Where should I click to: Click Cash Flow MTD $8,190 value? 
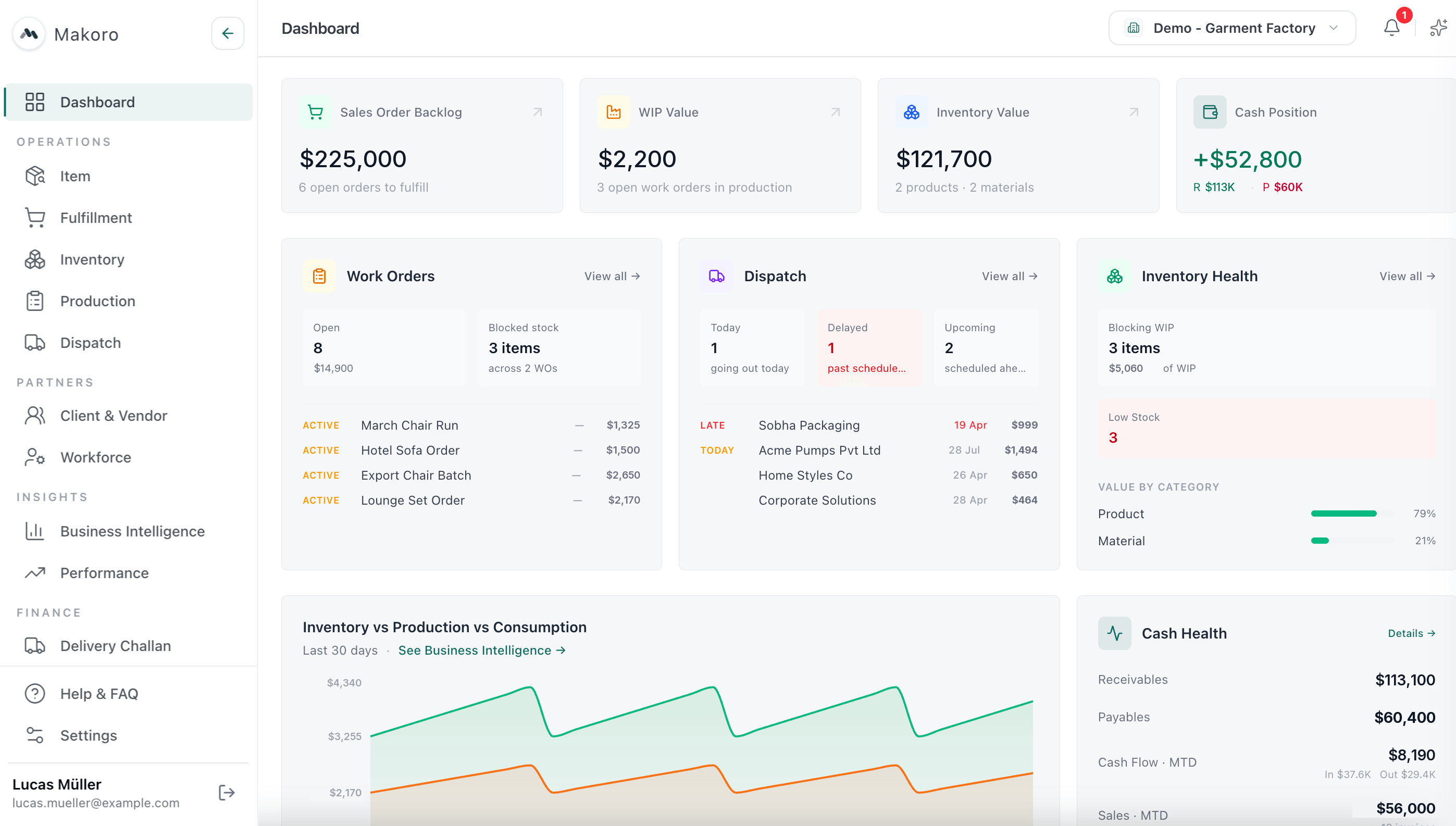(1412, 755)
